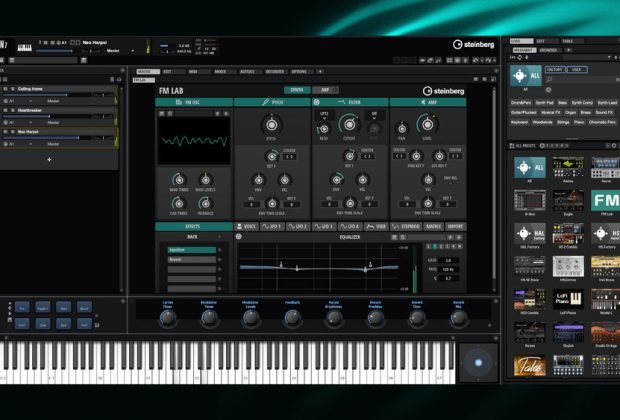Viewport: 620px width, 420px height.
Task: Filter presets by Organ tag
Action: (570, 113)
